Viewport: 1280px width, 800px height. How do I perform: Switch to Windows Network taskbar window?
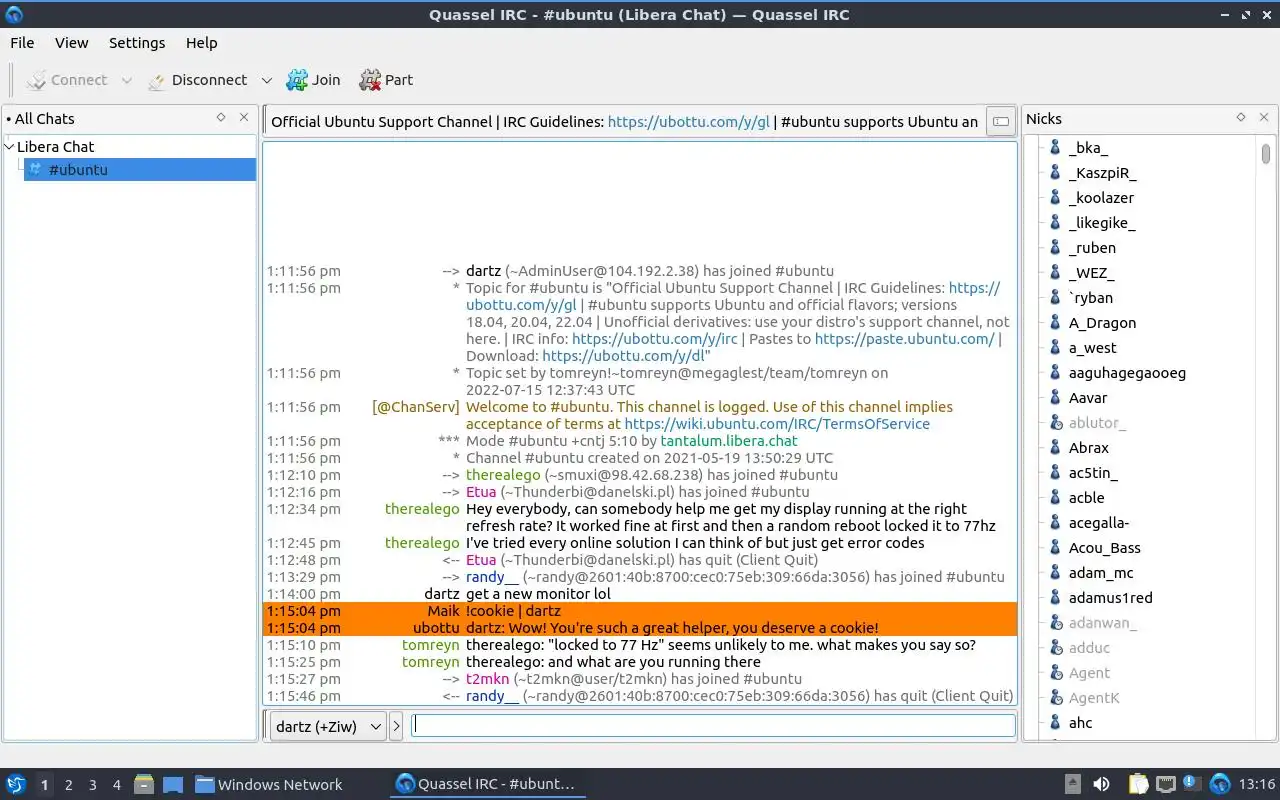coord(269,784)
